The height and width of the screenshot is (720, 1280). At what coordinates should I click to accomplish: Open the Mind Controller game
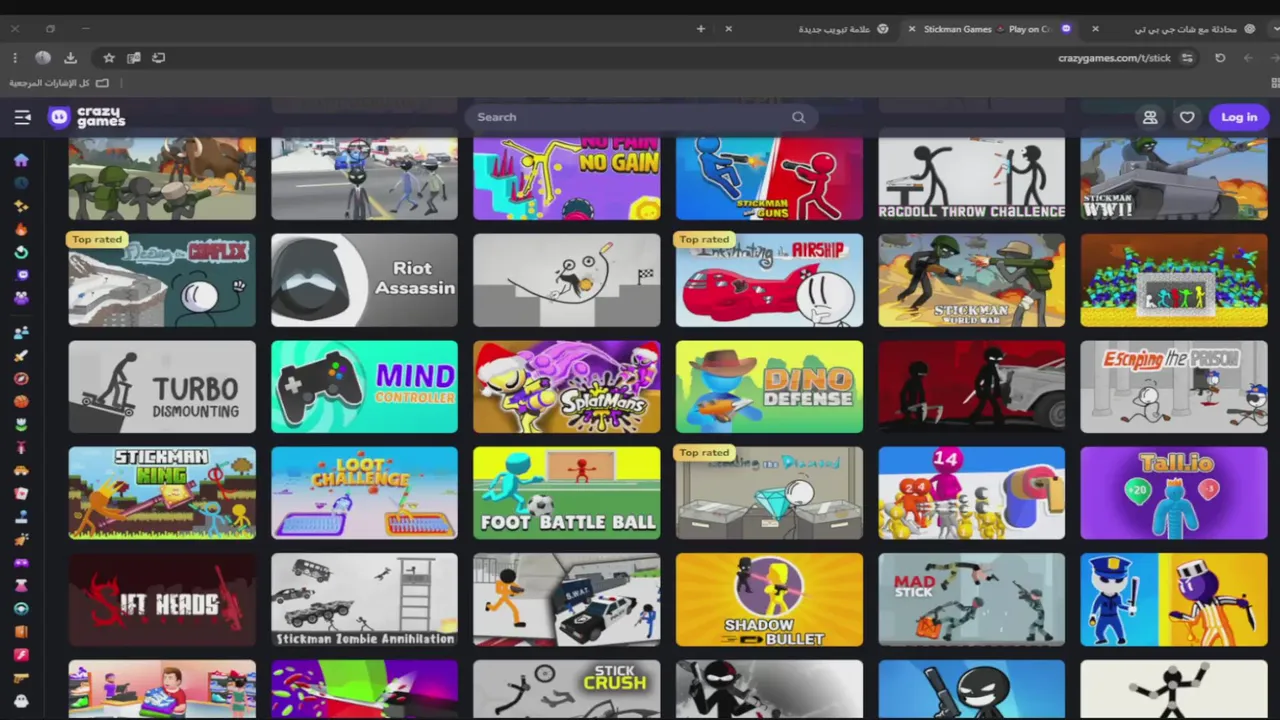click(x=364, y=387)
